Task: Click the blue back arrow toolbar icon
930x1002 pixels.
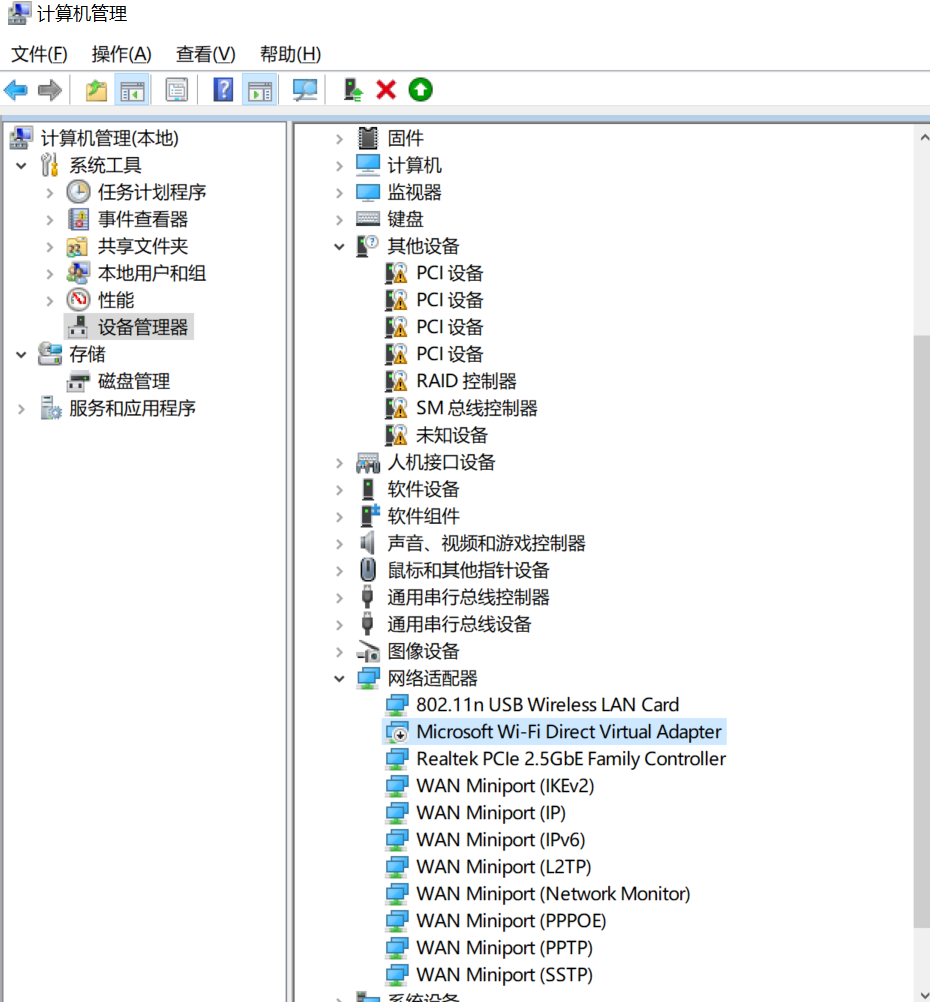Action: [x=16, y=90]
